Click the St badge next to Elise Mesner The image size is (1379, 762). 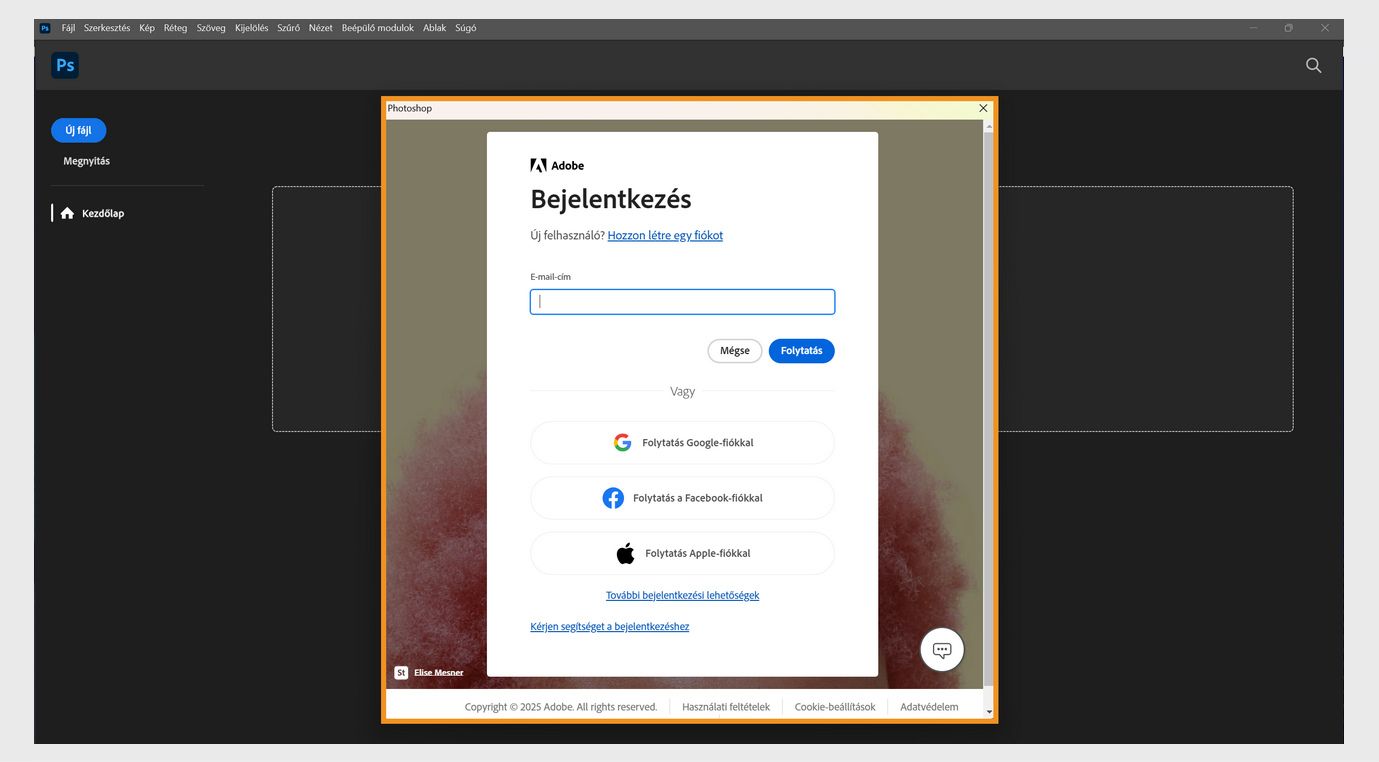coord(400,672)
